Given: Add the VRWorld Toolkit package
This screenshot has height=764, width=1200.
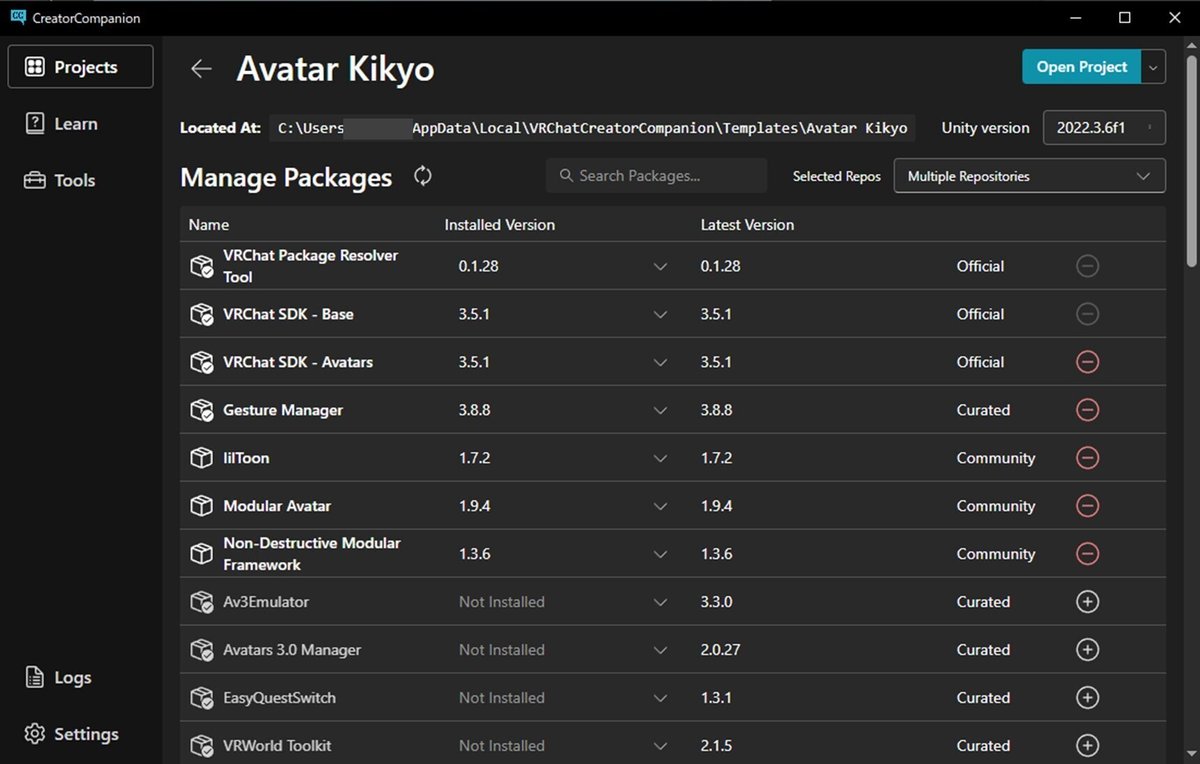Looking at the screenshot, I should click(x=1087, y=746).
